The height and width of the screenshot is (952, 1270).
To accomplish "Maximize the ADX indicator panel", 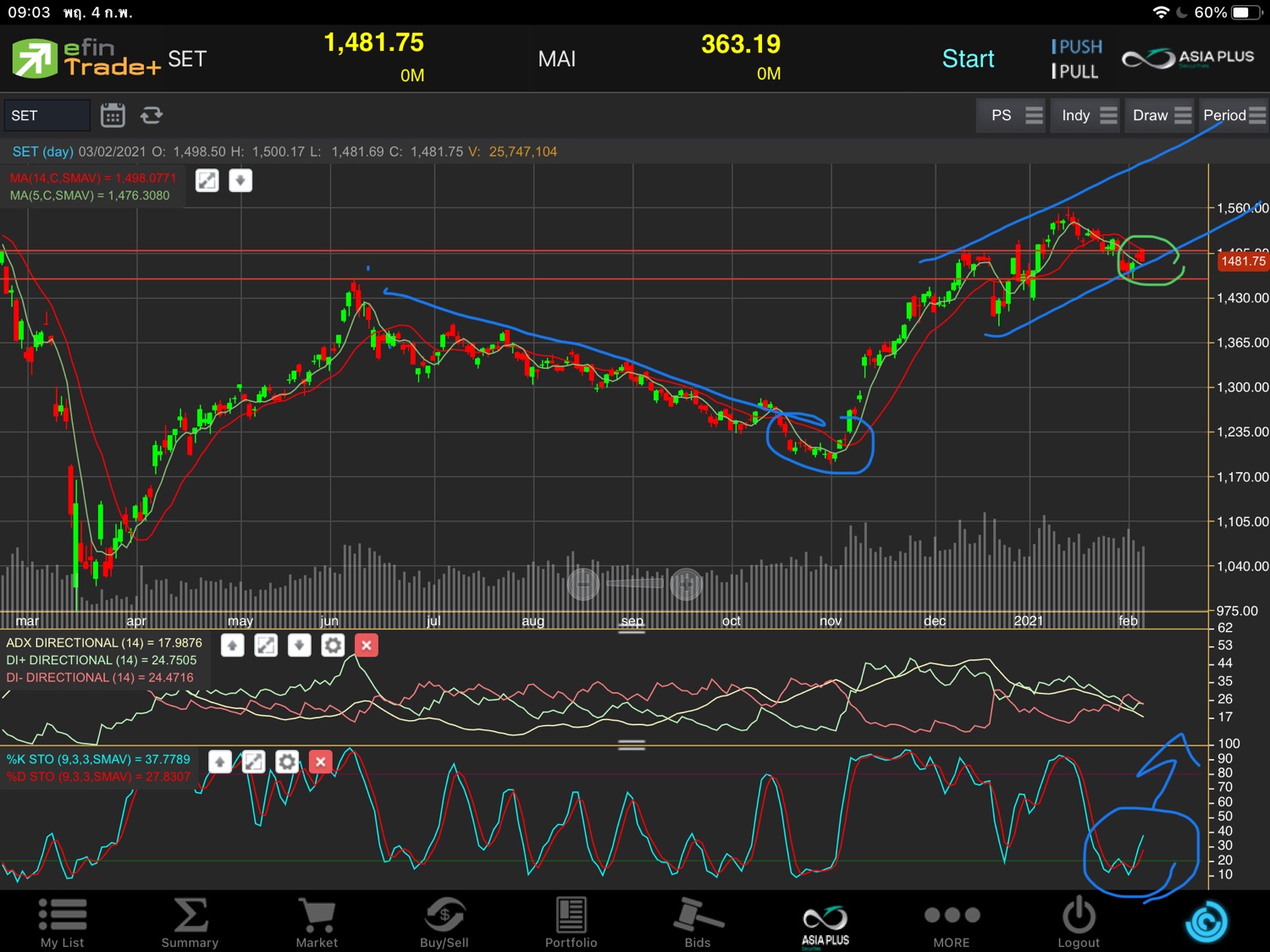I will click(266, 646).
